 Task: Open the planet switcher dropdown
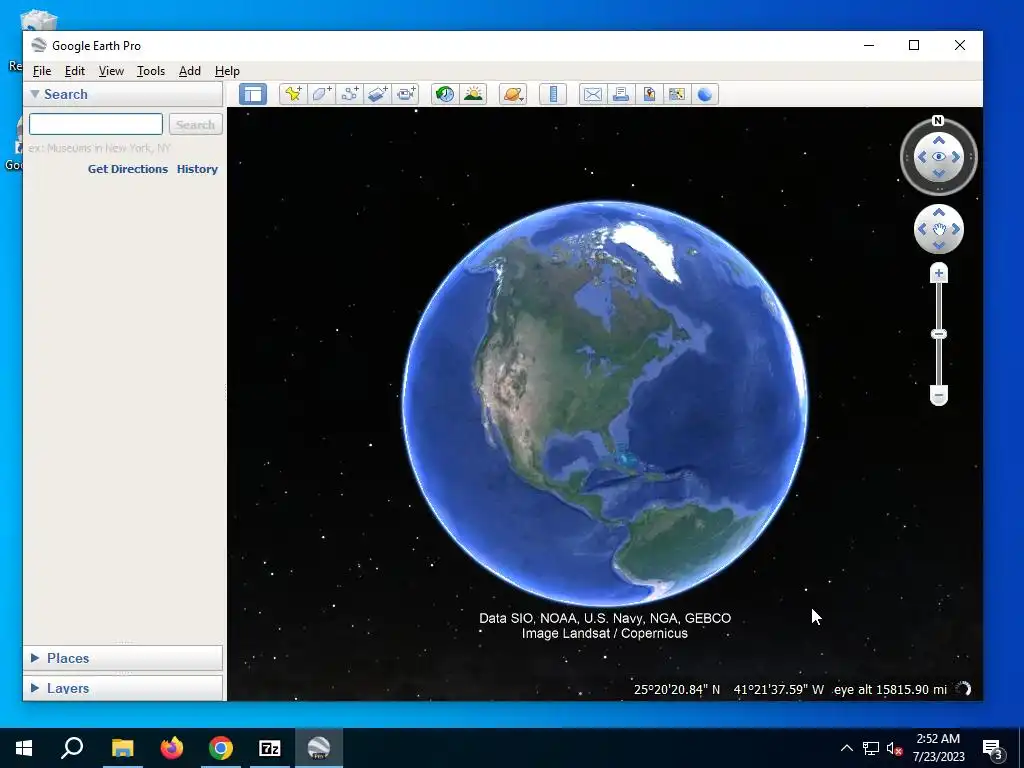coord(513,94)
